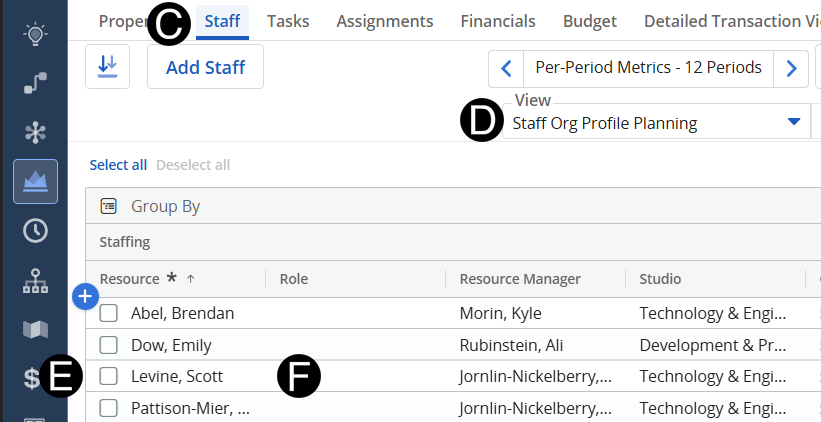Image resolution: width=821 pixels, height=422 pixels.
Task: Check the Dow, Emily row checkbox
Action: coord(109,345)
